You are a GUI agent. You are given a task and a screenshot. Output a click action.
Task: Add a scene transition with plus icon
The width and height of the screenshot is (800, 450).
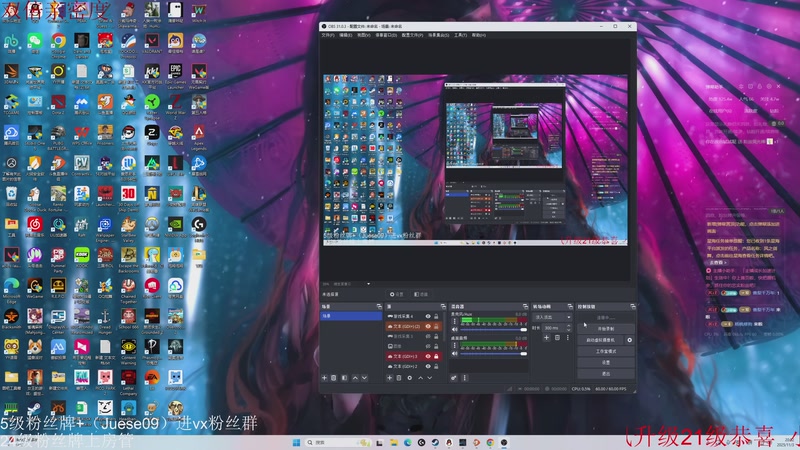pyautogui.click(x=546, y=338)
